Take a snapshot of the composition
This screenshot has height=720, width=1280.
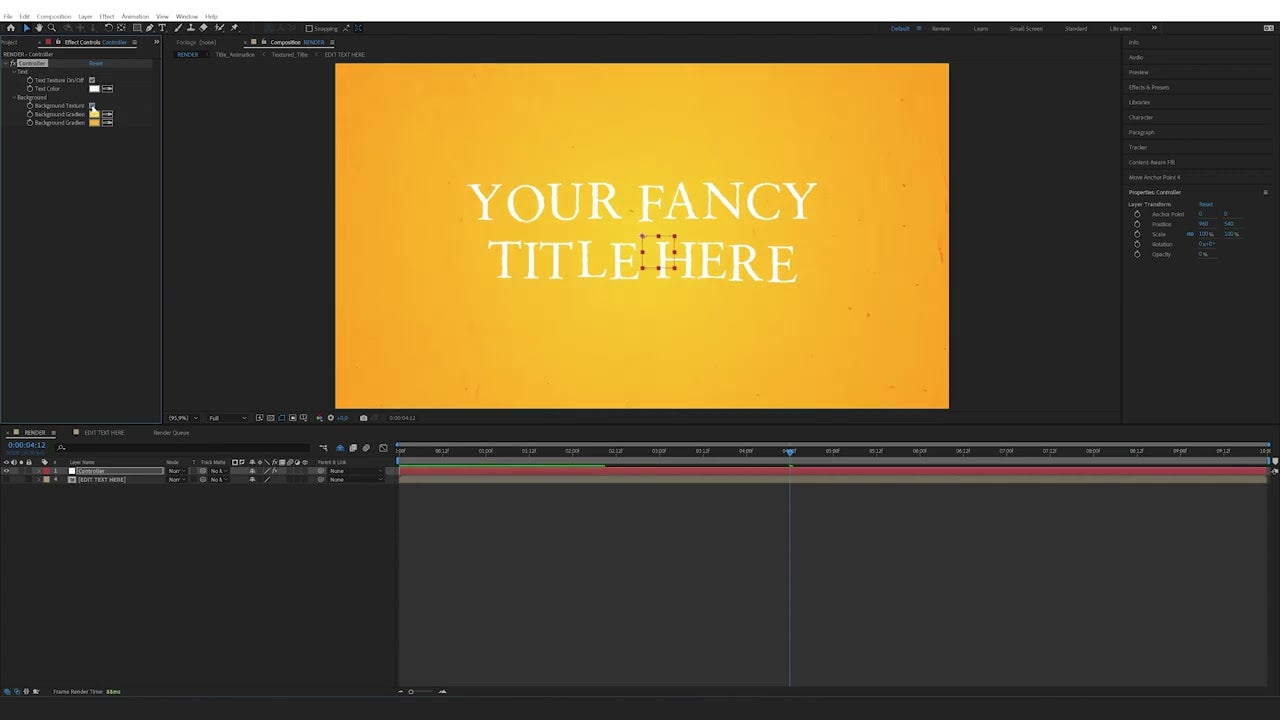pos(364,418)
